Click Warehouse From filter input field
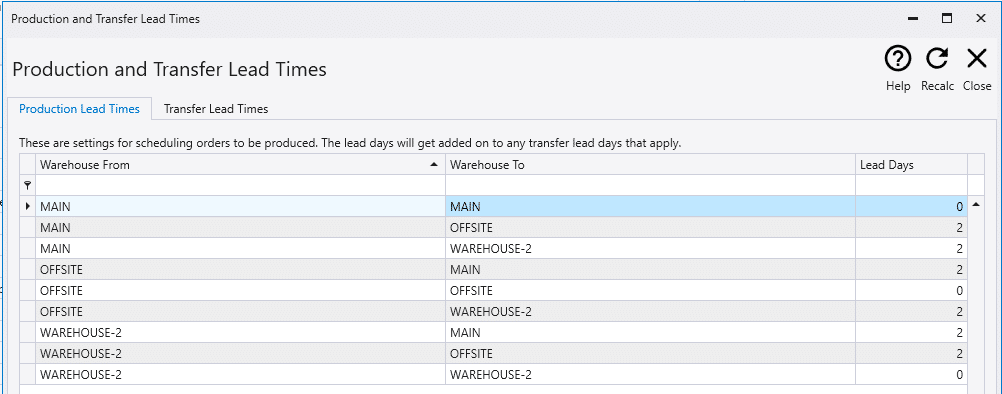This screenshot has width=1002, height=394. tap(240, 186)
